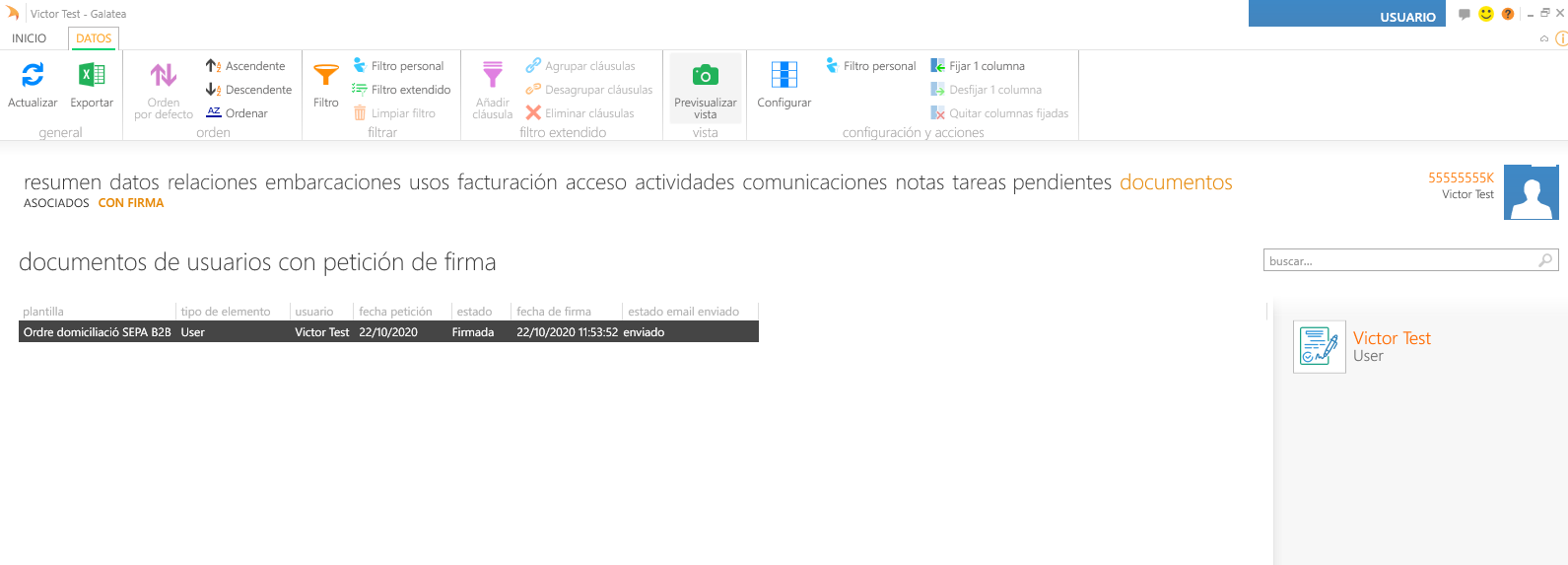
Task: Click the Actualizar refresh icon
Action: coord(33,75)
